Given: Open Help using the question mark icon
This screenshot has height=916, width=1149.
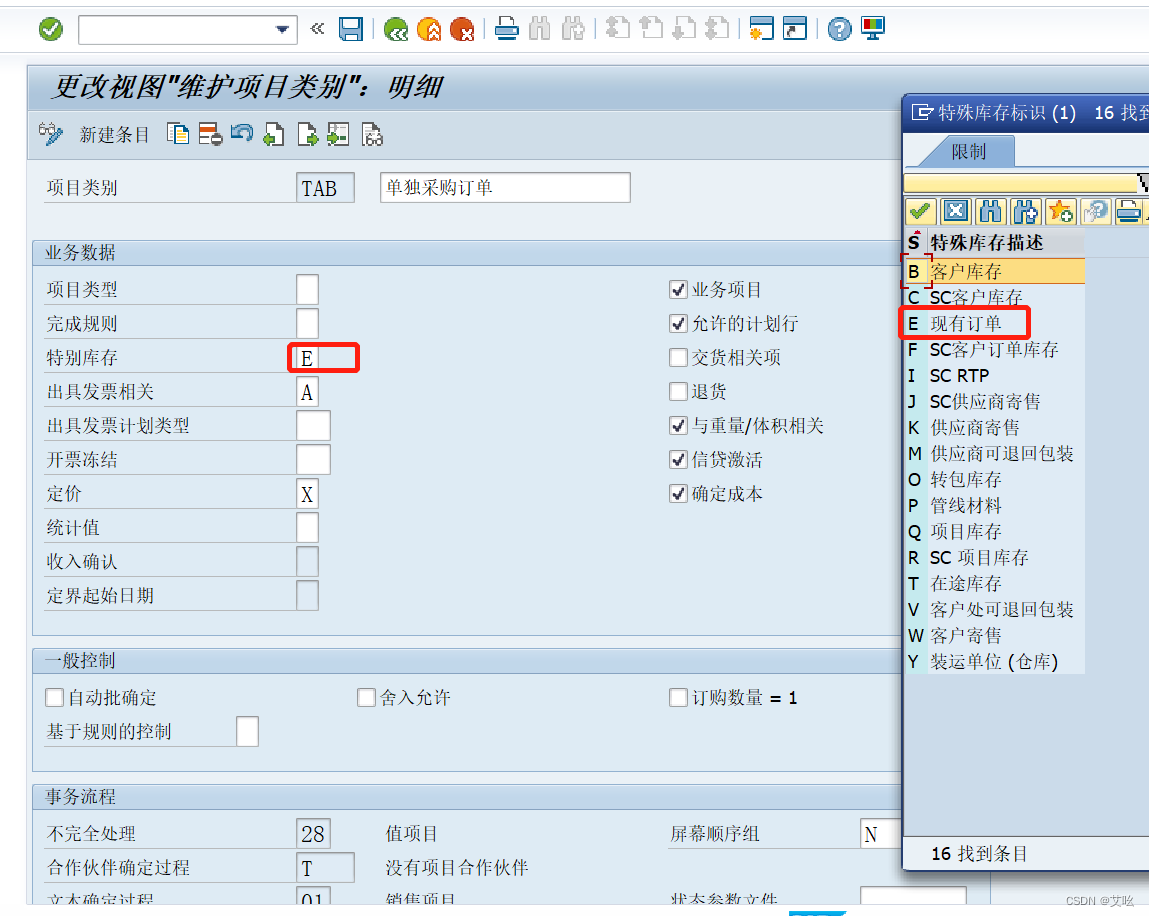Looking at the screenshot, I should tap(838, 28).
